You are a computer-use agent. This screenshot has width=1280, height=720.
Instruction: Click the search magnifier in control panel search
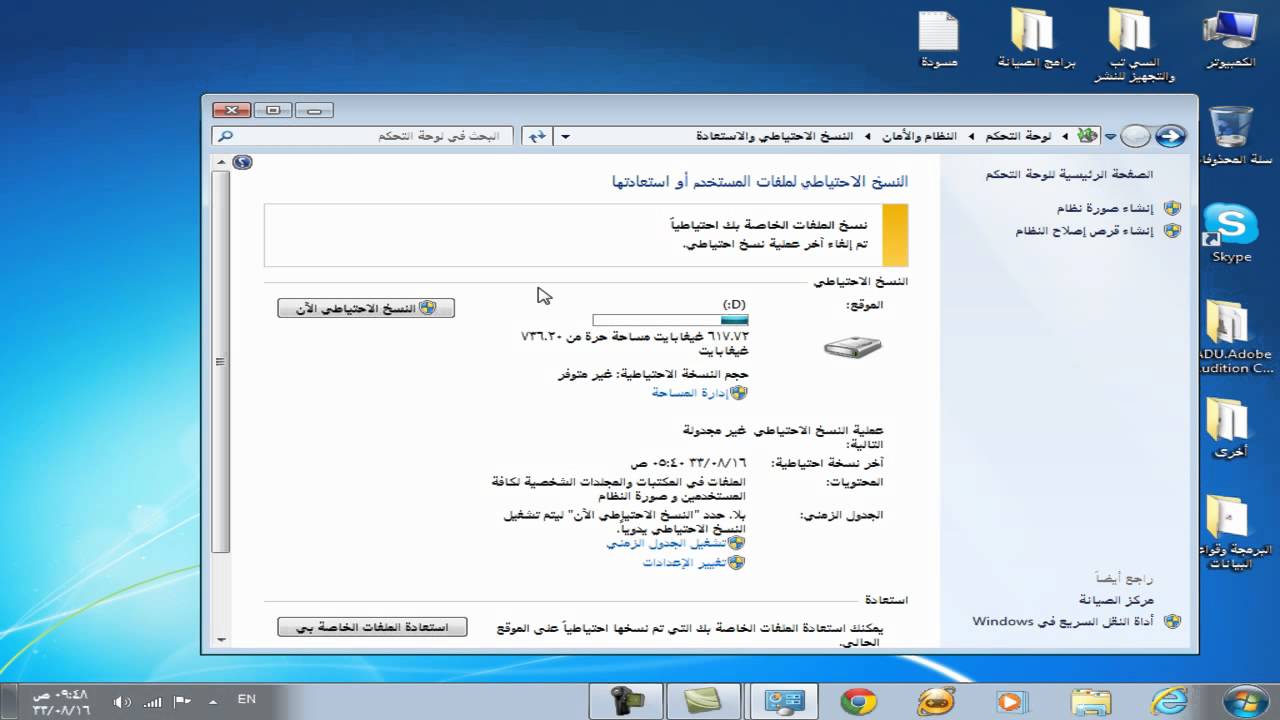click(226, 136)
